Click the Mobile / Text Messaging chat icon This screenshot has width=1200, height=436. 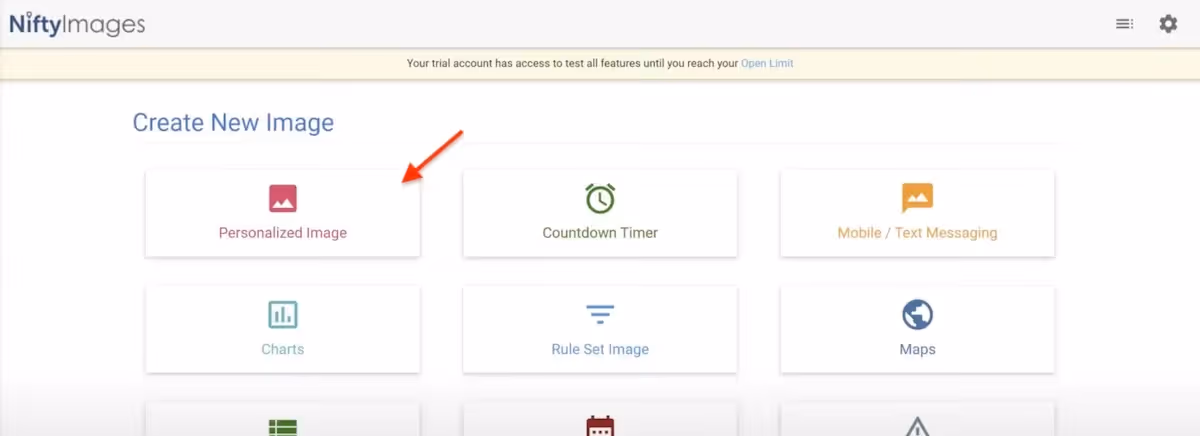(917, 198)
